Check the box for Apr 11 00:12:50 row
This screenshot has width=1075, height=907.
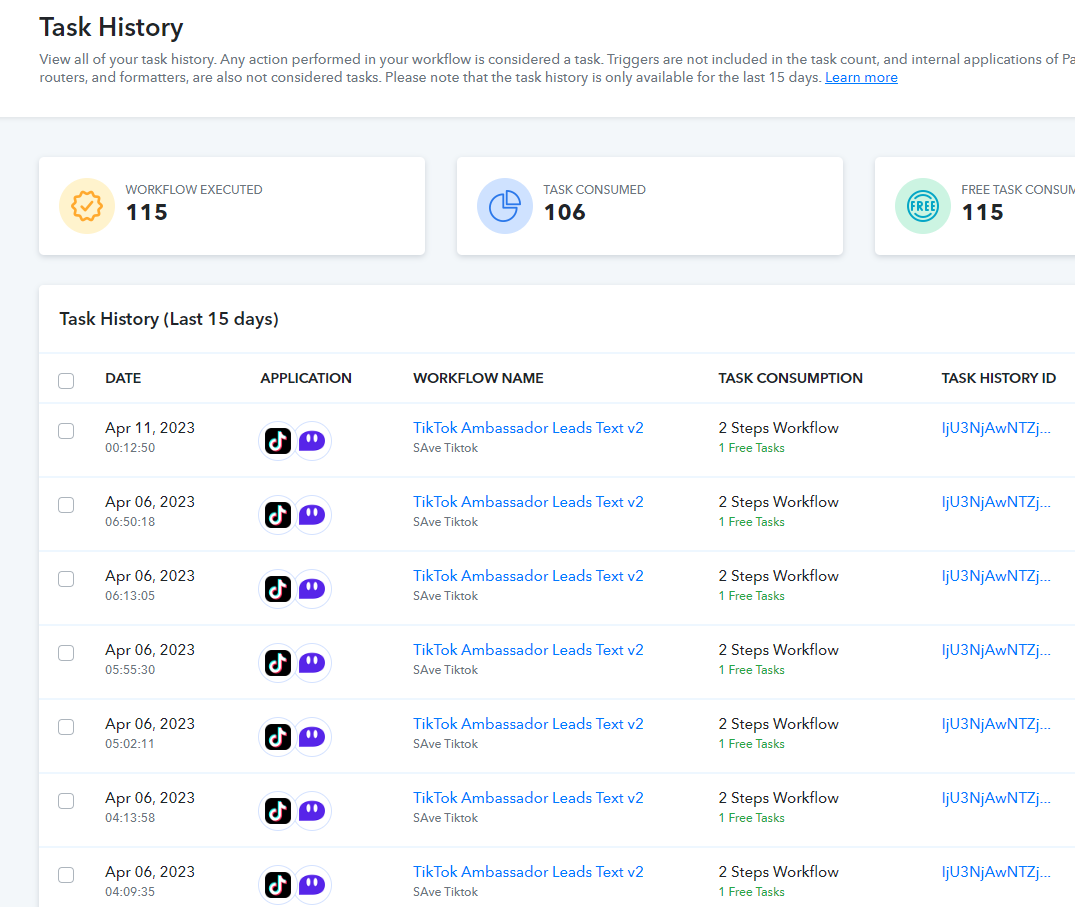pos(66,431)
